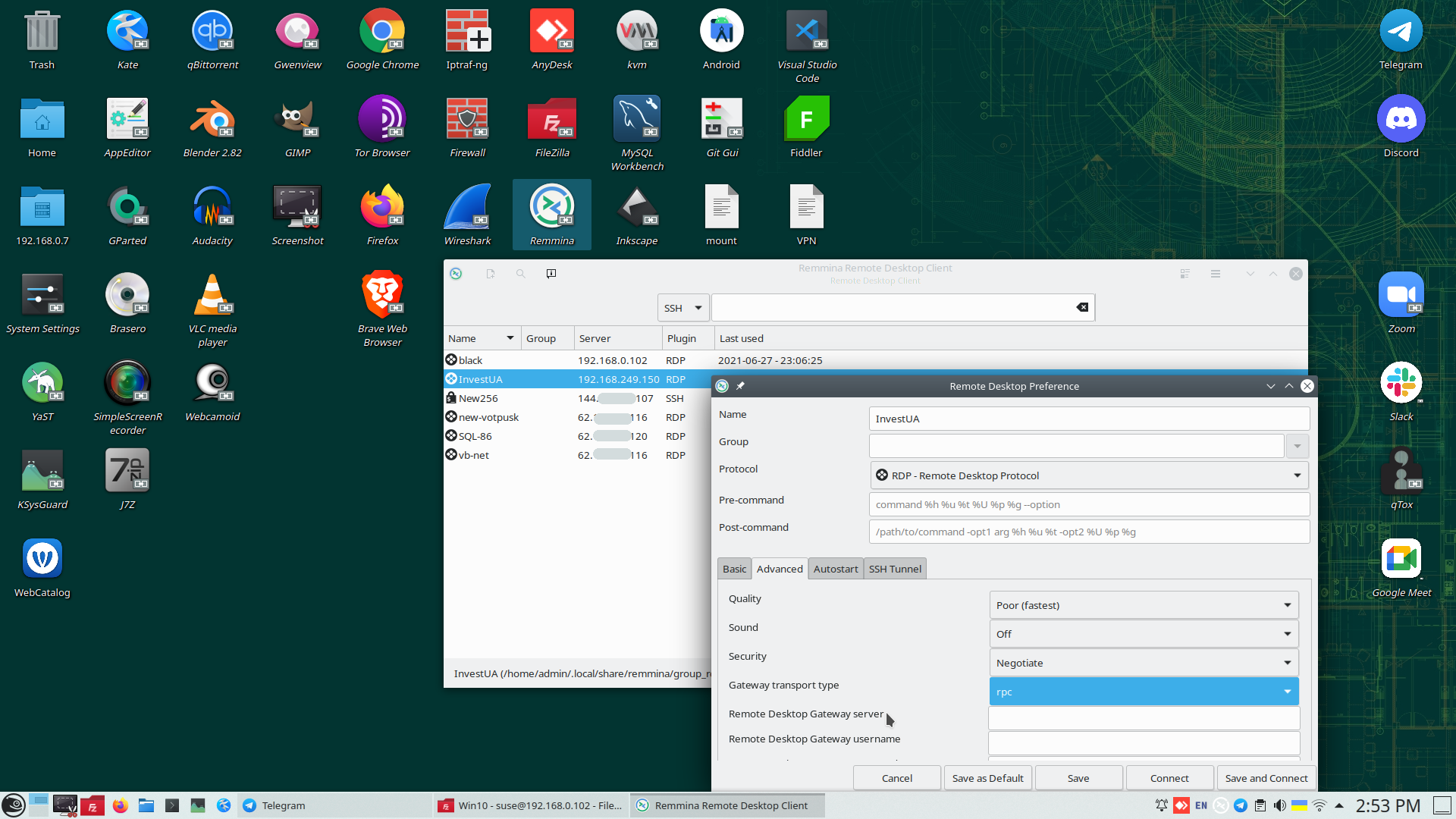The width and height of the screenshot is (1456, 819).
Task: Clear the quick connect field with backspace icon
Action: point(1082,307)
